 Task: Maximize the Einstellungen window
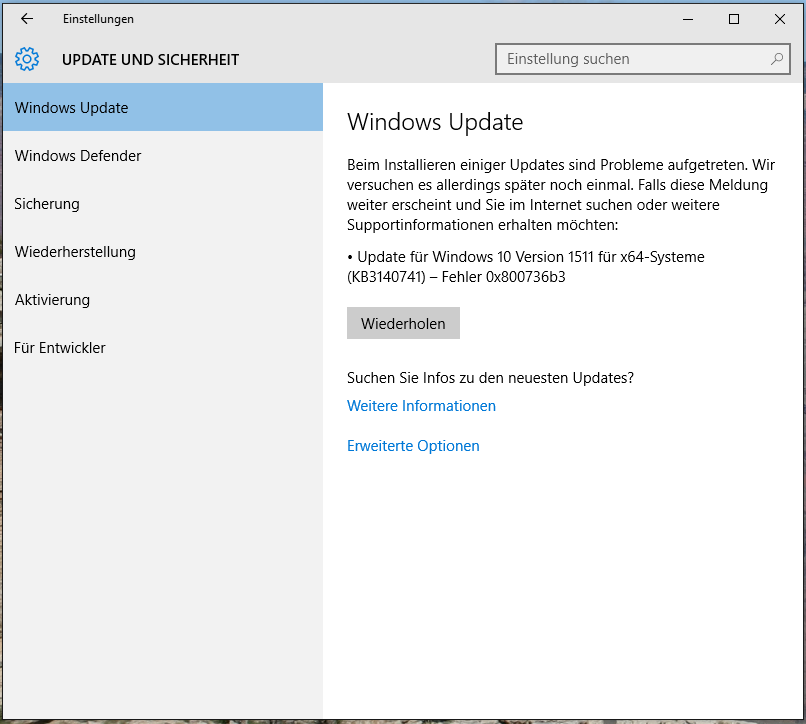(734, 19)
